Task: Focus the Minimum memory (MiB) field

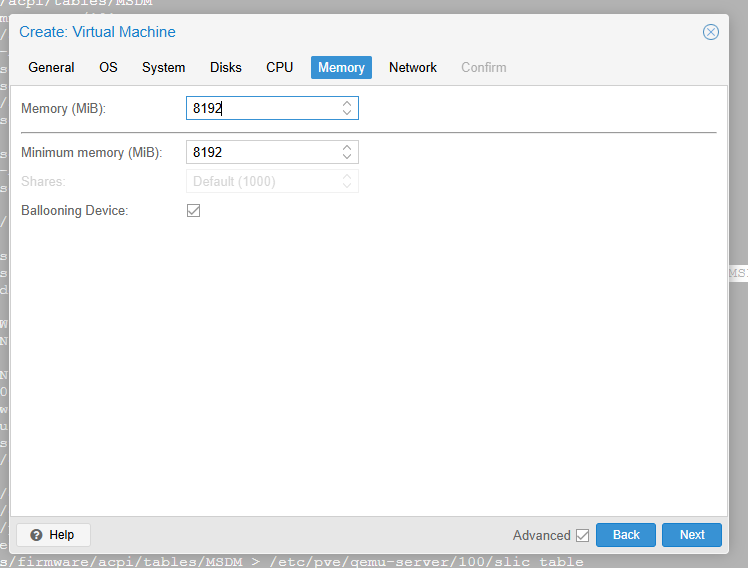Action: tap(262, 152)
